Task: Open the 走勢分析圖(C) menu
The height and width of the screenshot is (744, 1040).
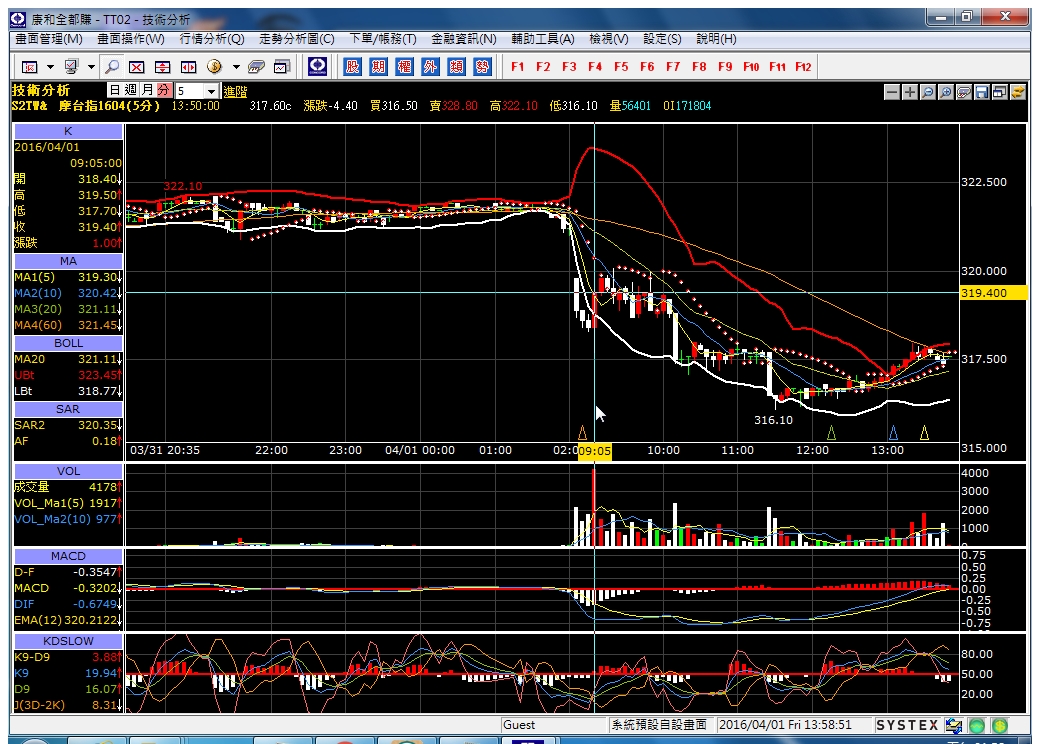Action: pyautogui.click(x=296, y=39)
